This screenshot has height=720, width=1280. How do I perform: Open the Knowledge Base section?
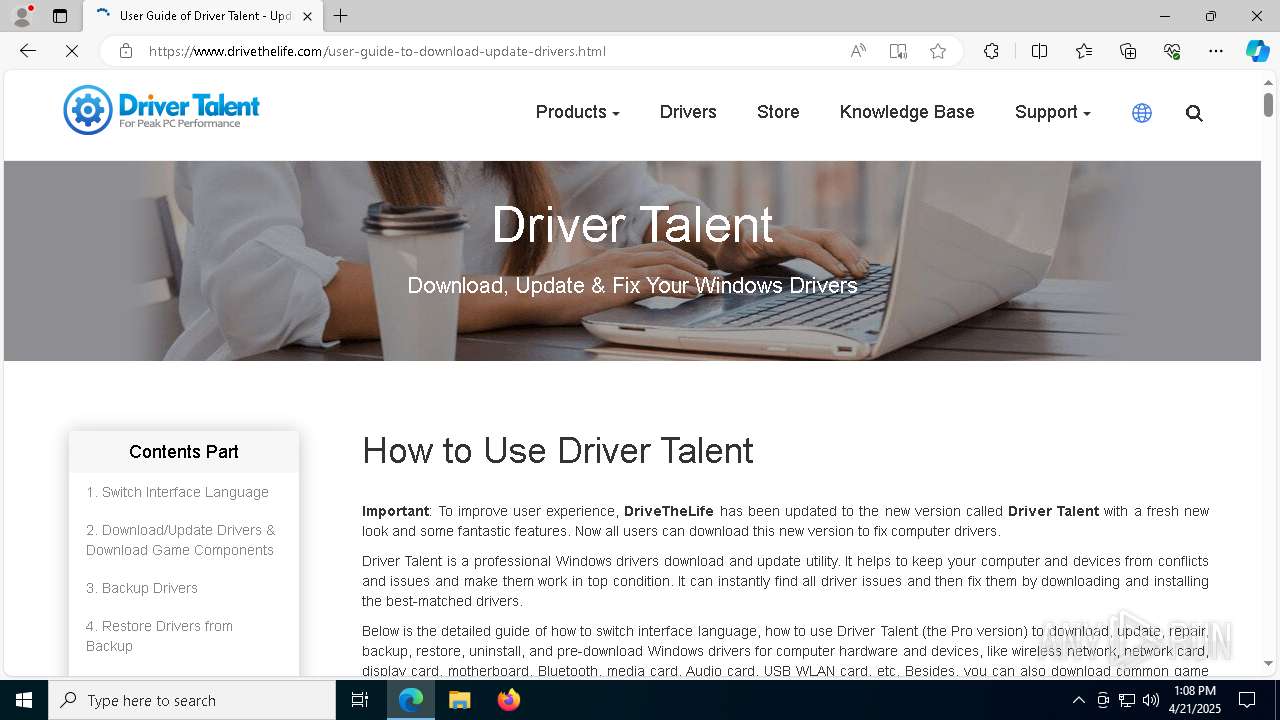coord(907,112)
